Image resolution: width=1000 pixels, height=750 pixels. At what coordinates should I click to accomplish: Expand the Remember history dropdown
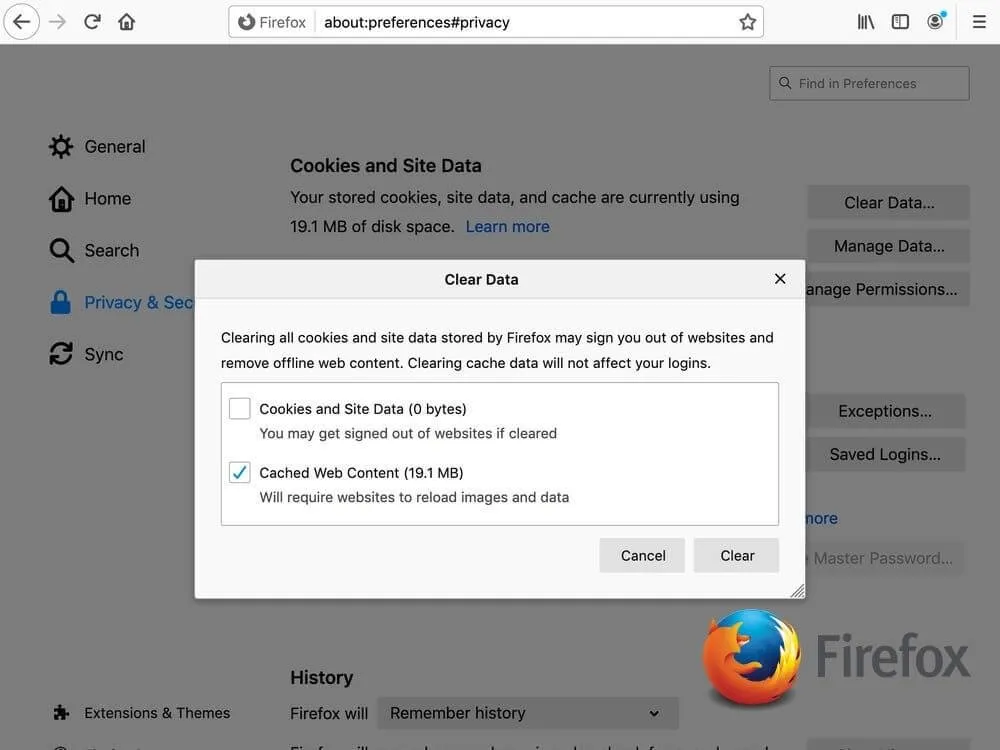click(x=527, y=713)
